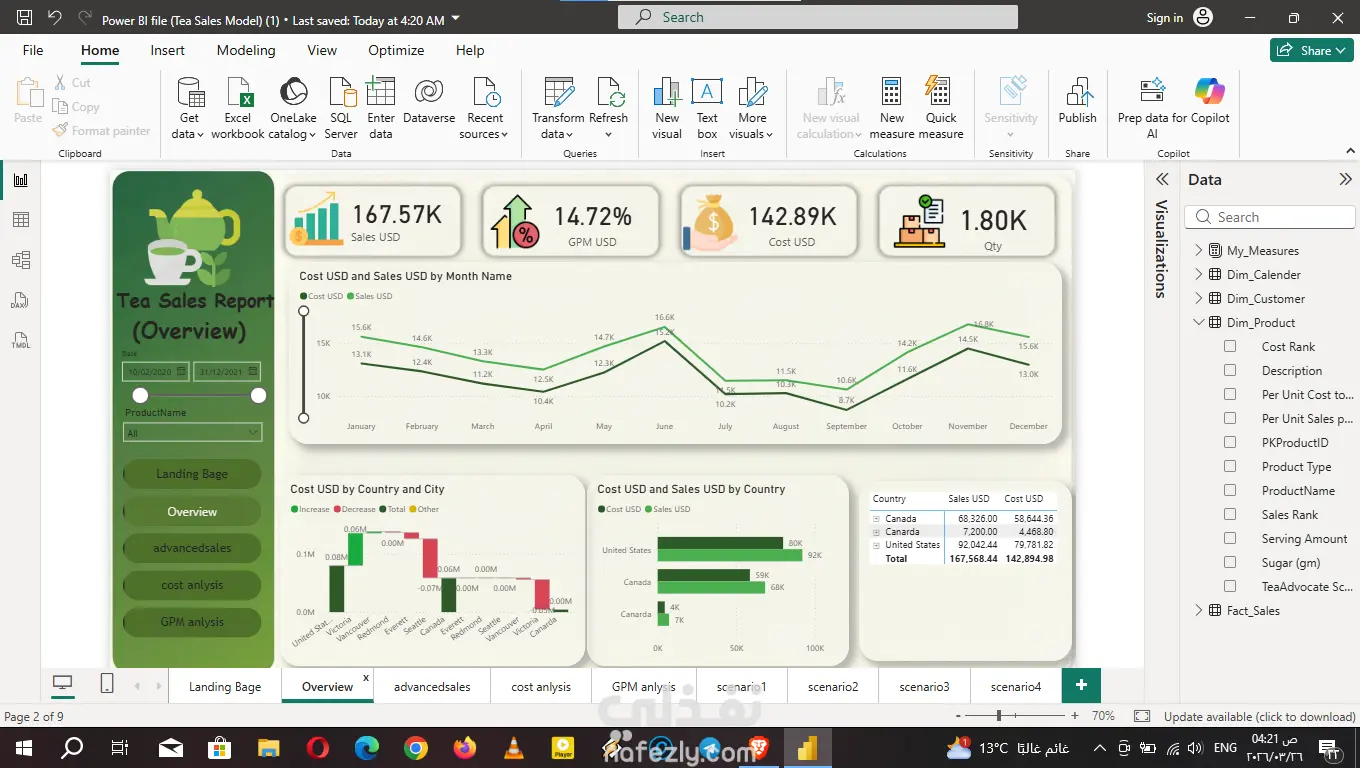This screenshot has width=1360, height=768.
Task: Open Prep data for AI
Action: [x=1152, y=108]
